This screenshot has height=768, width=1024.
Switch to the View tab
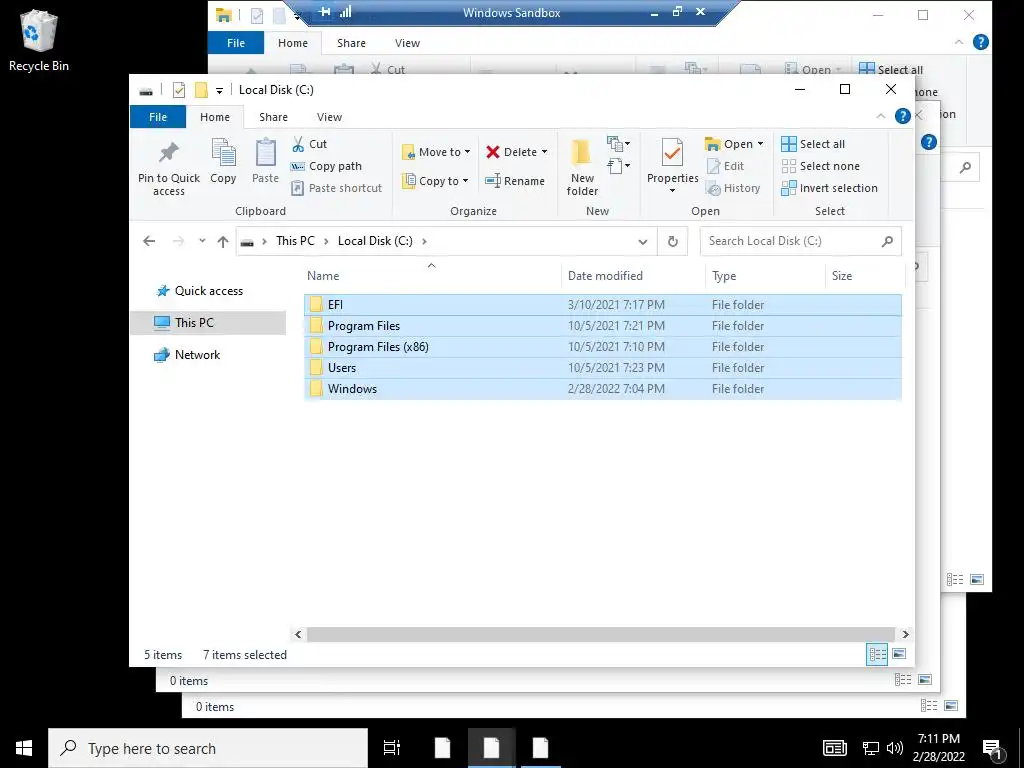tap(329, 117)
